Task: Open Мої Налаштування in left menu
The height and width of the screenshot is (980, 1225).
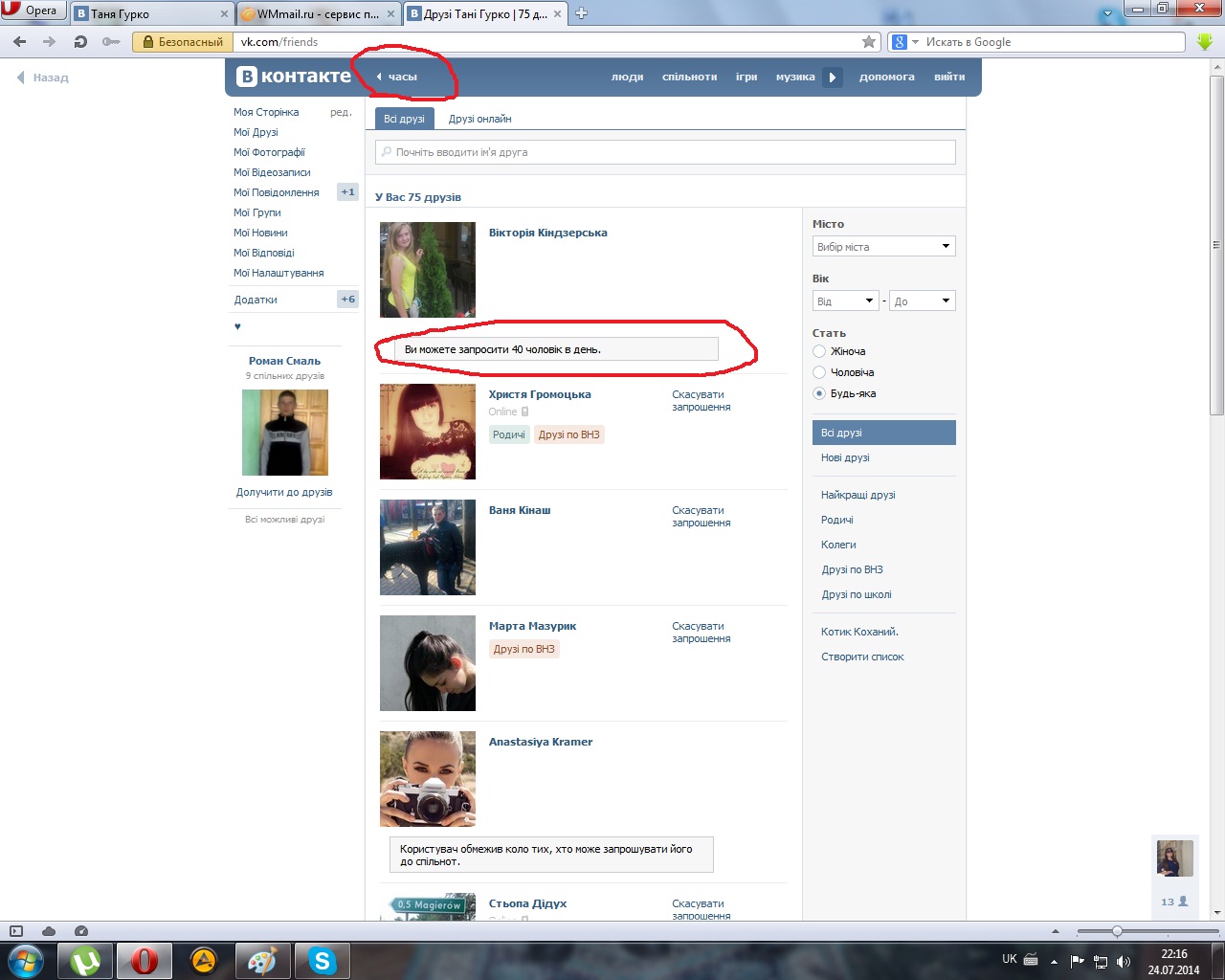Action: pyautogui.click(x=278, y=273)
